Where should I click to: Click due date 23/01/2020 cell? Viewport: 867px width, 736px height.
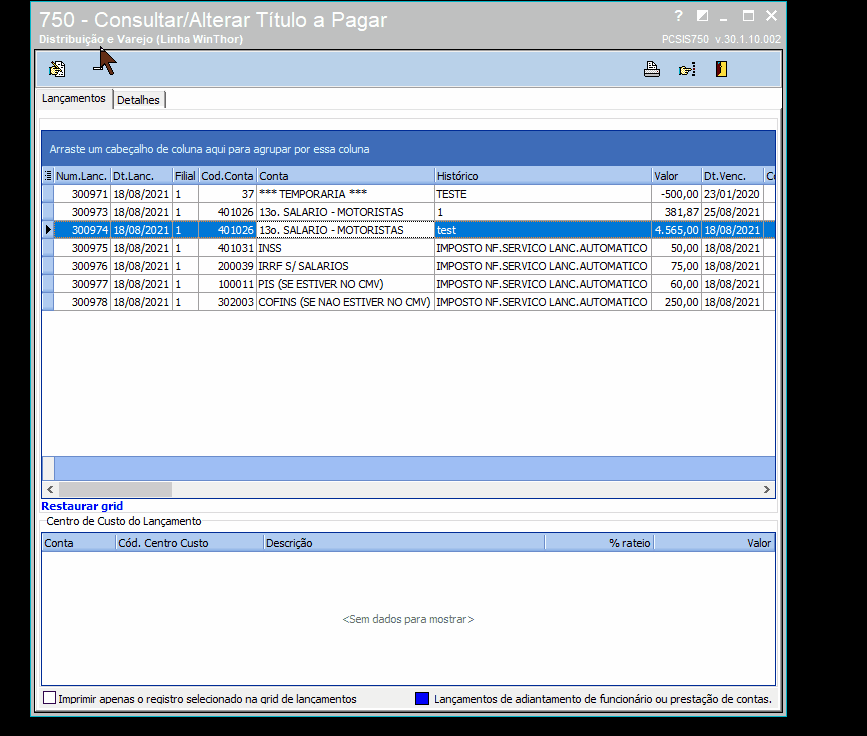733,194
